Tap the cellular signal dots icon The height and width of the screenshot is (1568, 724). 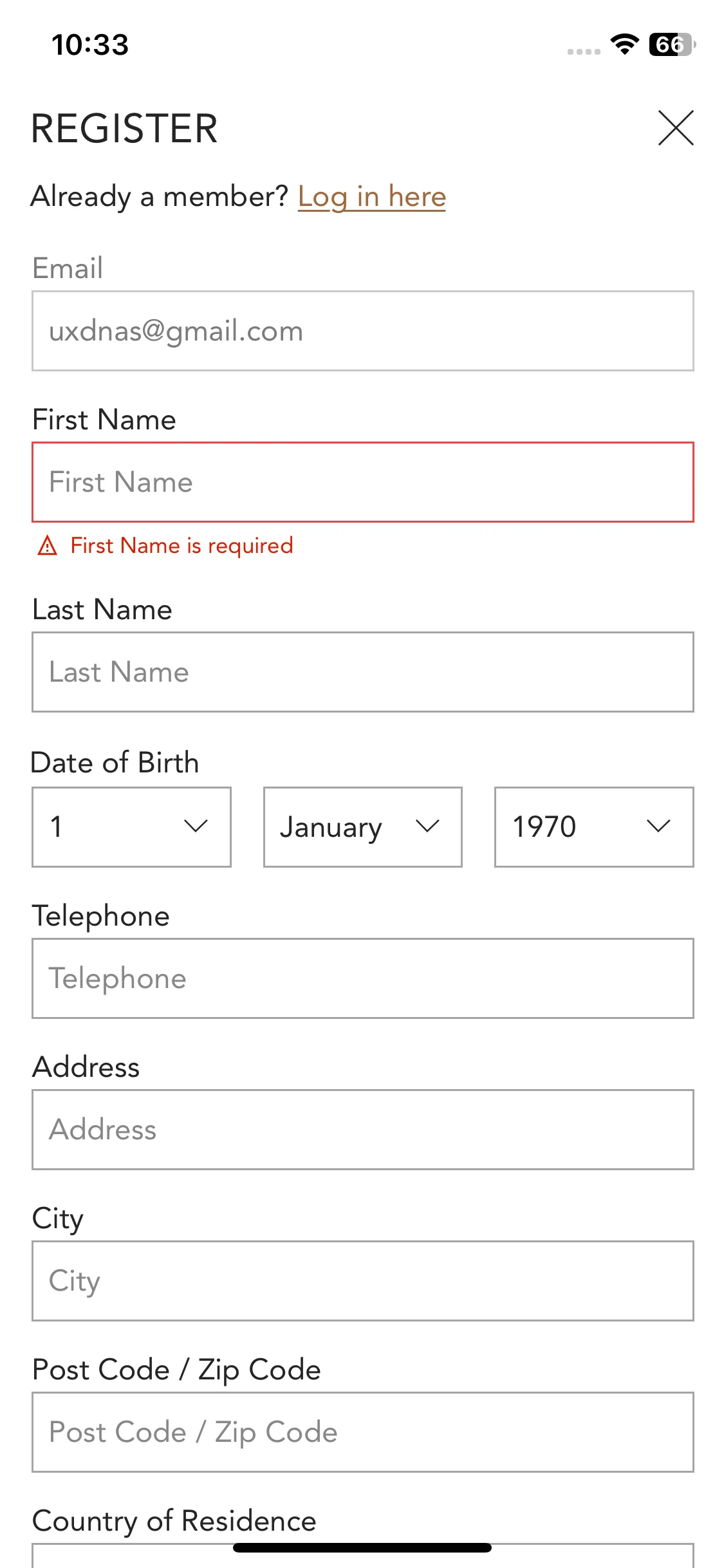click(584, 51)
